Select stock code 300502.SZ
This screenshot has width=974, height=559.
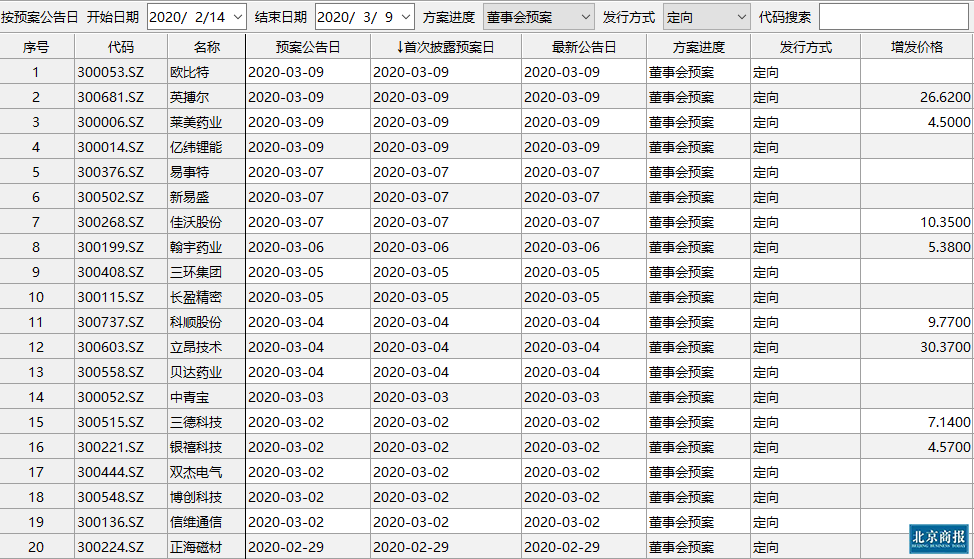pyautogui.click(x=111, y=198)
